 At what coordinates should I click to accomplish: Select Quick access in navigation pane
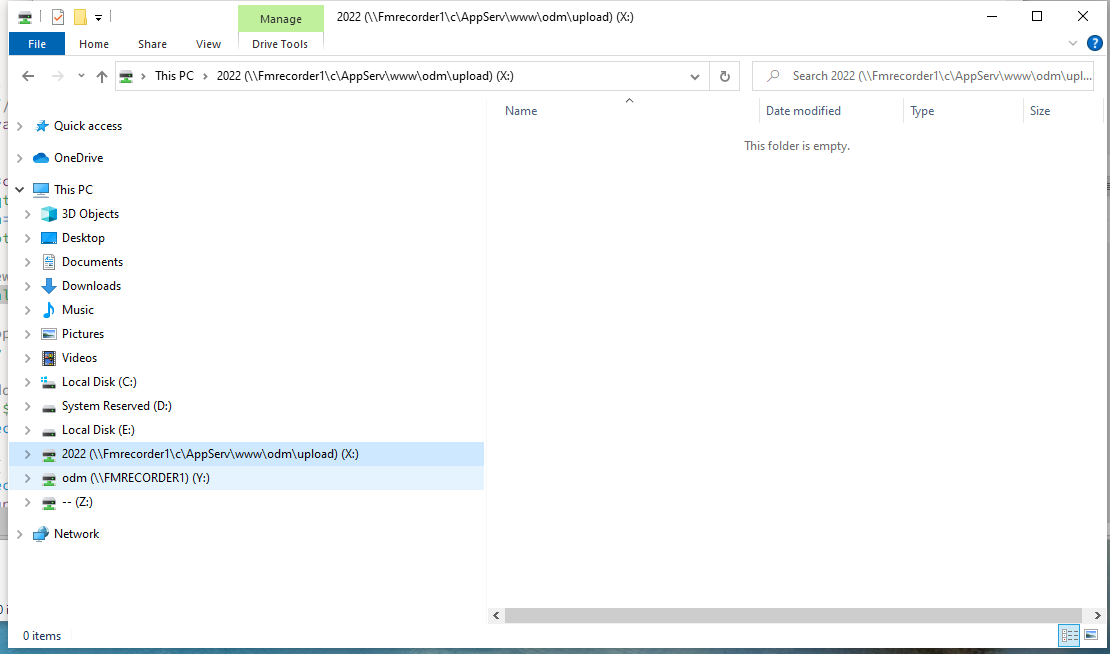pos(88,126)
